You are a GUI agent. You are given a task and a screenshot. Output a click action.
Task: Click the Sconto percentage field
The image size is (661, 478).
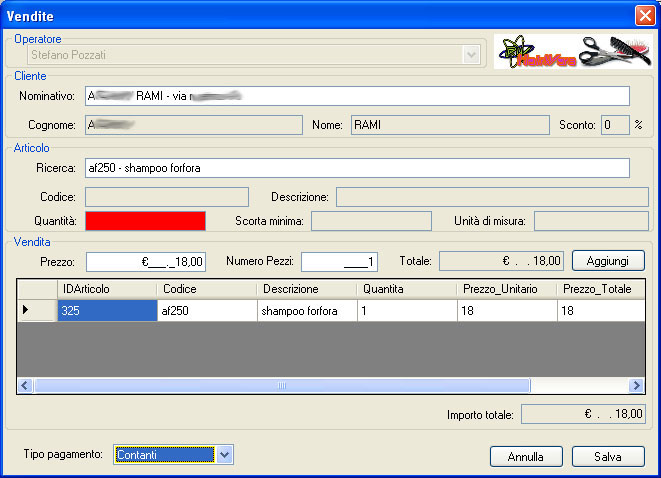point(615,125)
